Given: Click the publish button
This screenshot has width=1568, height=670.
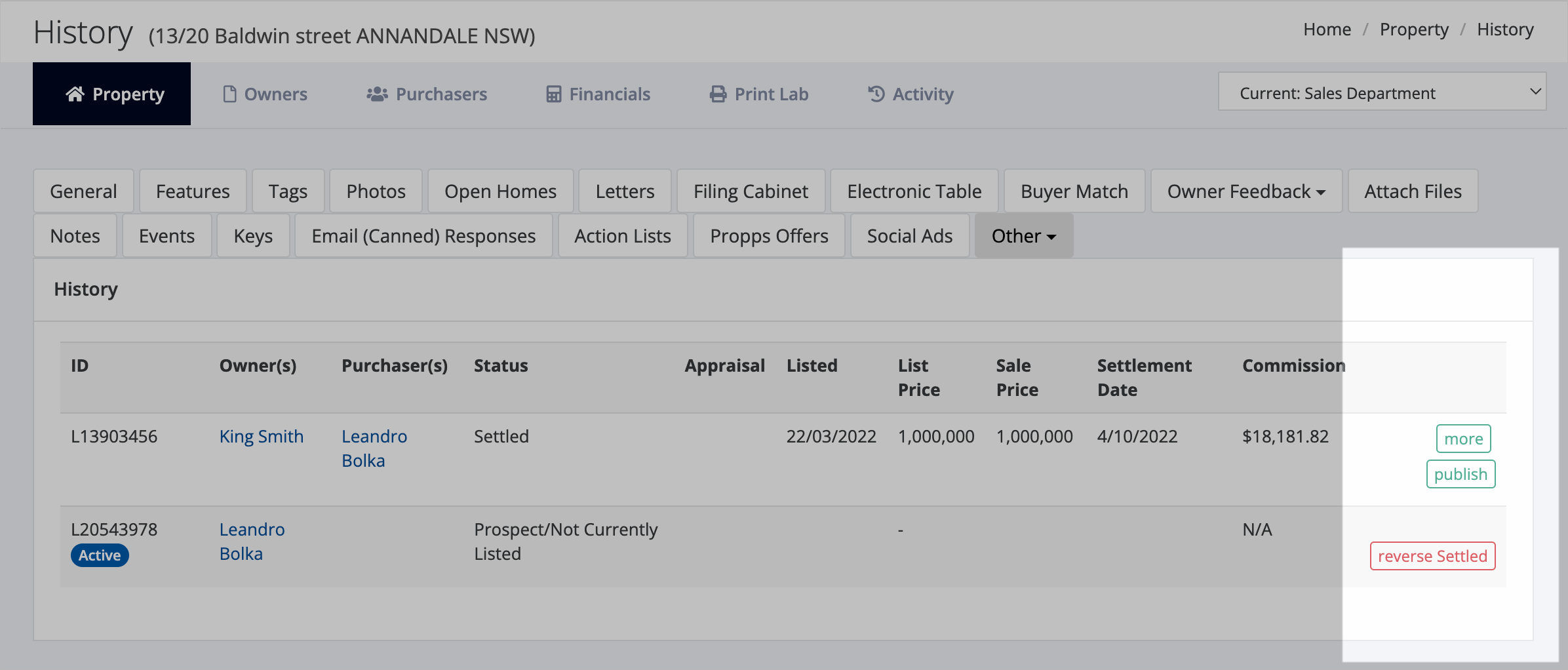Looking at the screenshot, I should pos(1460,474).
